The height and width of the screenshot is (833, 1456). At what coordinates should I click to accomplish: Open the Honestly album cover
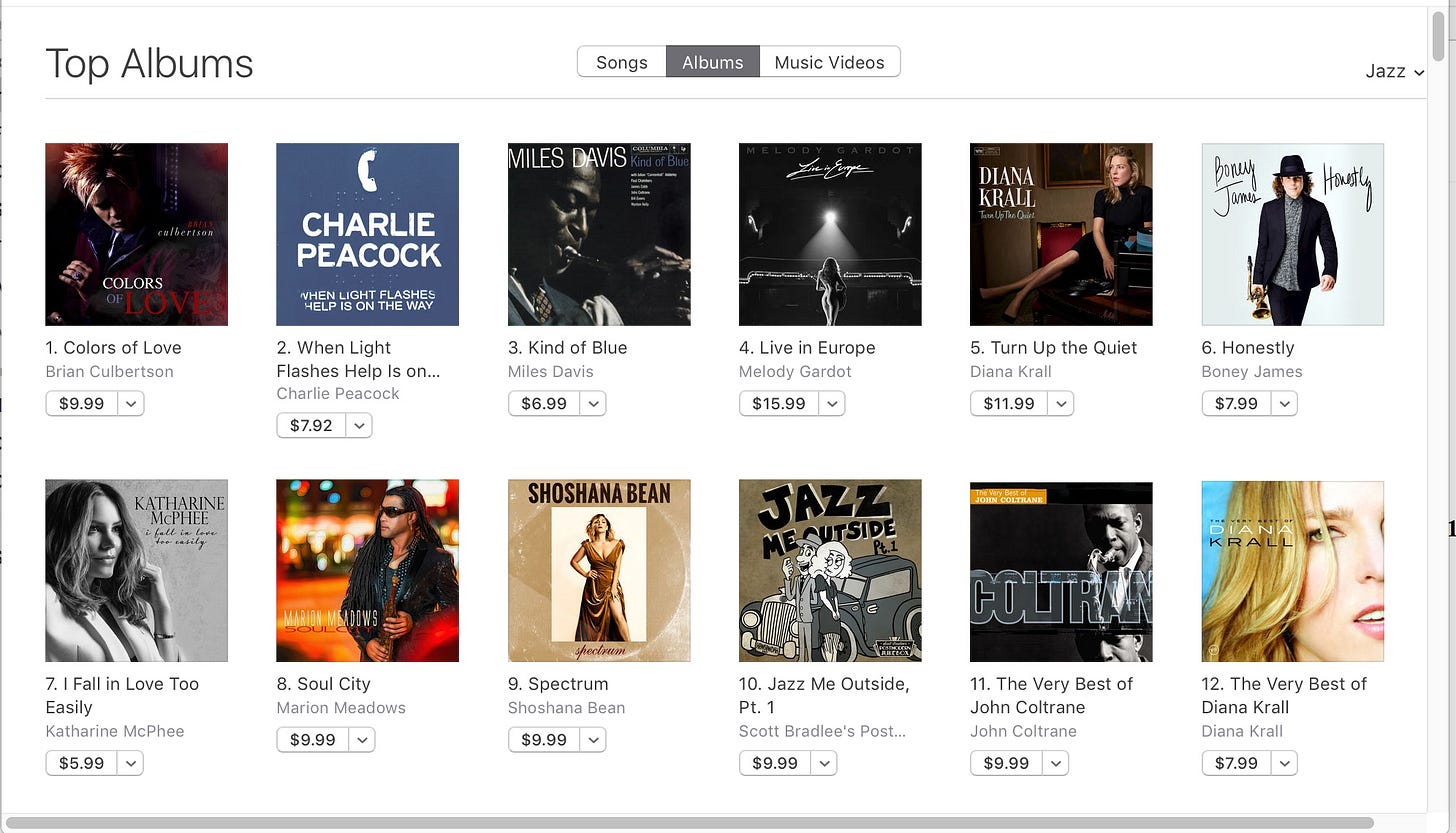coord(1293,234)
